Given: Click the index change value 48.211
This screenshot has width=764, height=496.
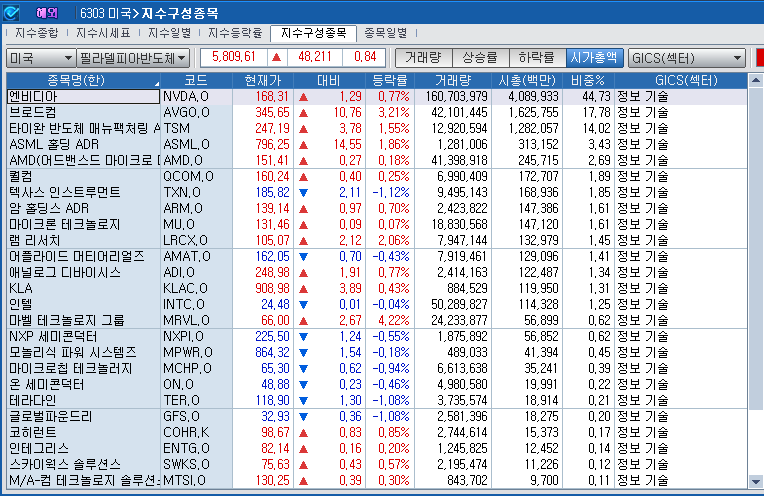Looking at the screenshot, I should [315, 57].
